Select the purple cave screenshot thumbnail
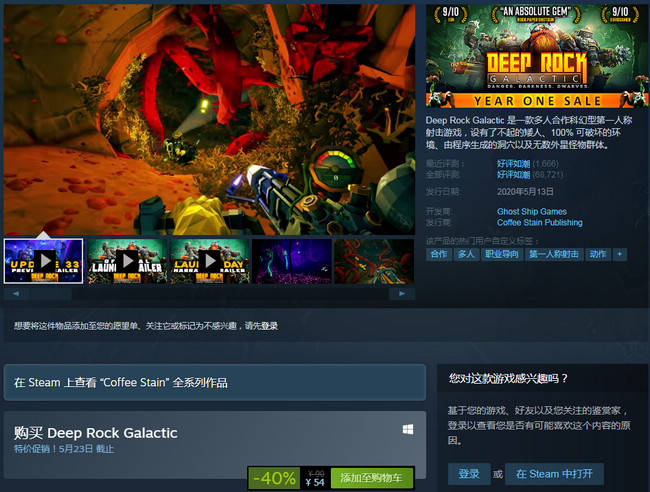Screen dimensions: 650x492 click(x=292, y=261)
